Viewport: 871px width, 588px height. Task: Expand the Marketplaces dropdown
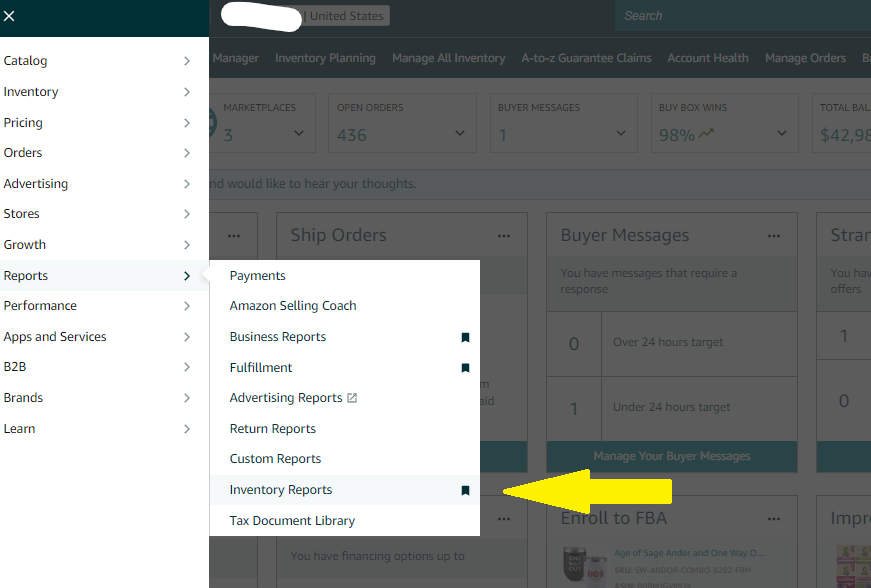[299, 133]
